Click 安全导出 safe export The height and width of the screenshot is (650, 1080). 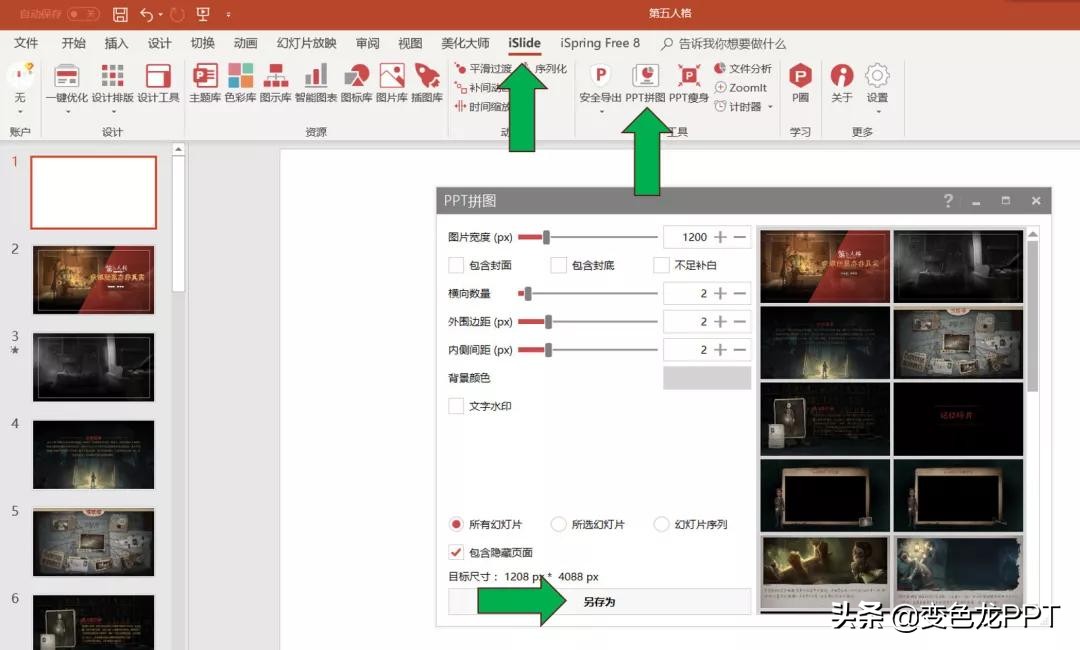(601, 83)
